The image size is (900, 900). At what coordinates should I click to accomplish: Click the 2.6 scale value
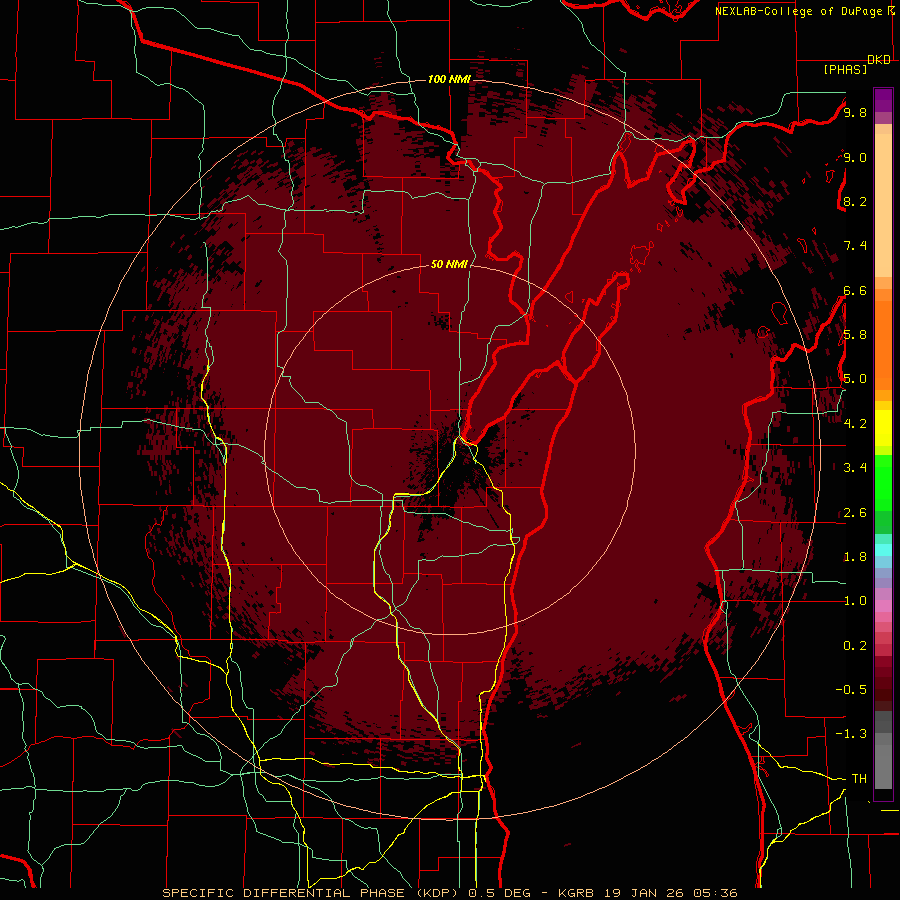[855, 513]
